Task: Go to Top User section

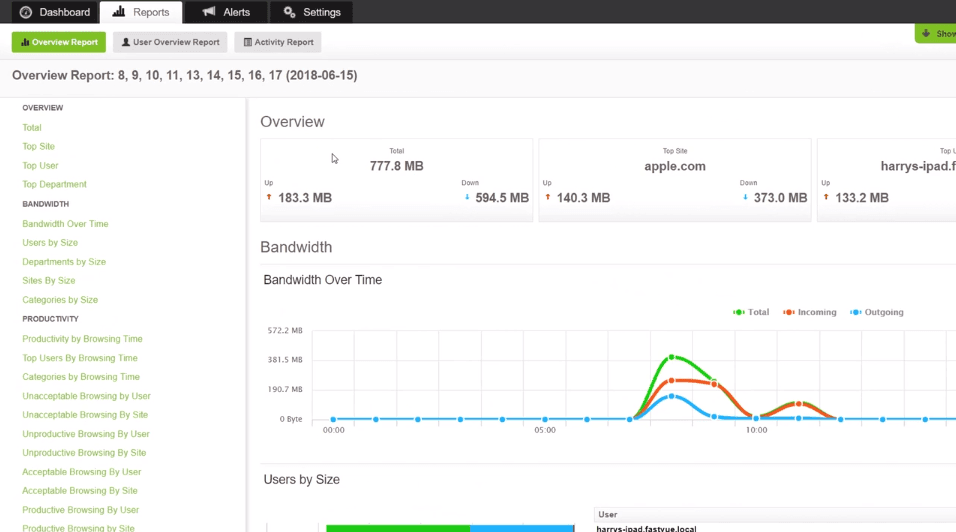Action: tap(40, 165)
